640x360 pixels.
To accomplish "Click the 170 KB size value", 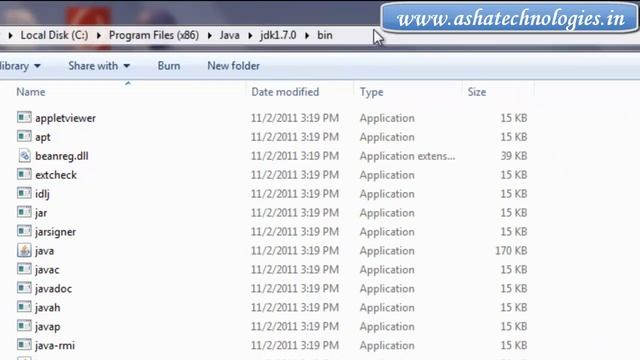I will tap(511, 251).
